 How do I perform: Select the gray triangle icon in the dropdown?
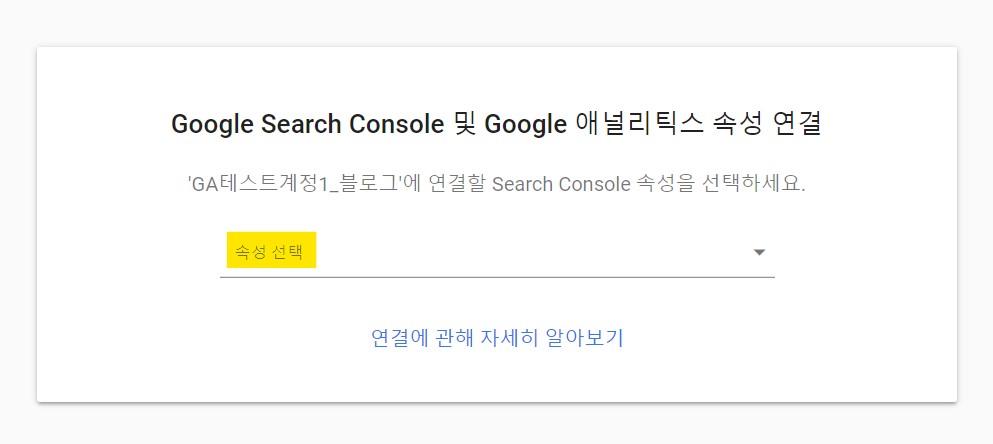click(759, 253)
